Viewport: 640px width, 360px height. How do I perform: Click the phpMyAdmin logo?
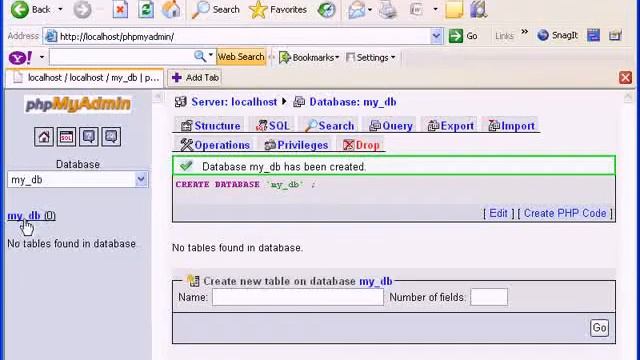pyautogui.click(x=78, y=104)
